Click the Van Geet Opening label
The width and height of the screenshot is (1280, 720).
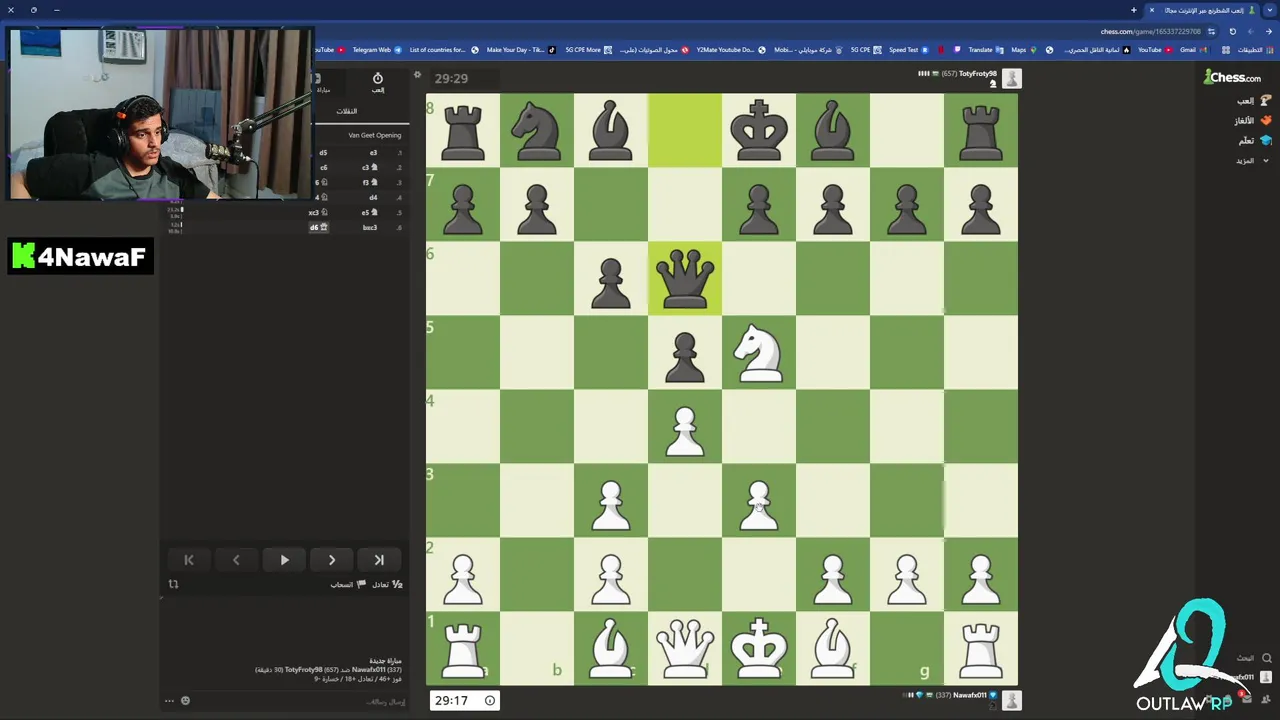pyautogui.click(x=375, y=135)
